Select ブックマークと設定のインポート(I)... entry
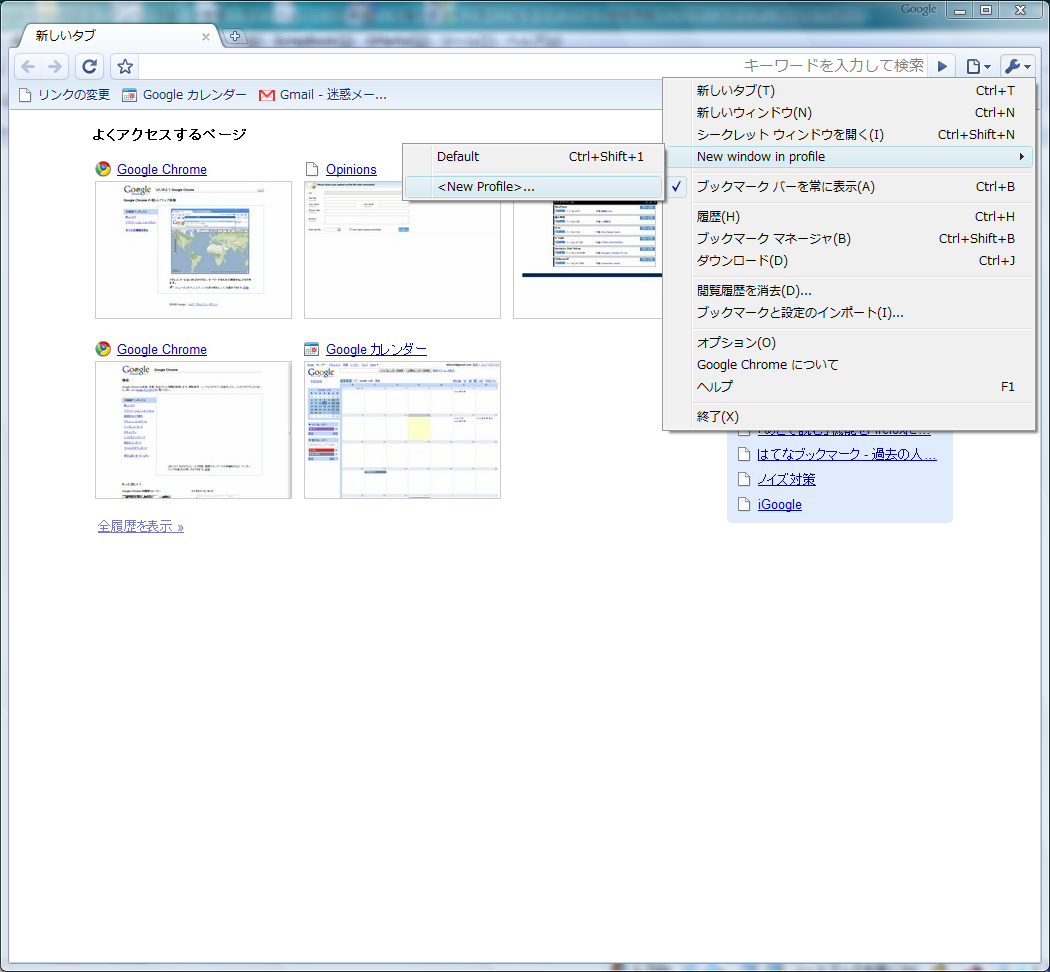Image resolution: width=1050 pixels, height=972 pixels. (x=849, y=313)
